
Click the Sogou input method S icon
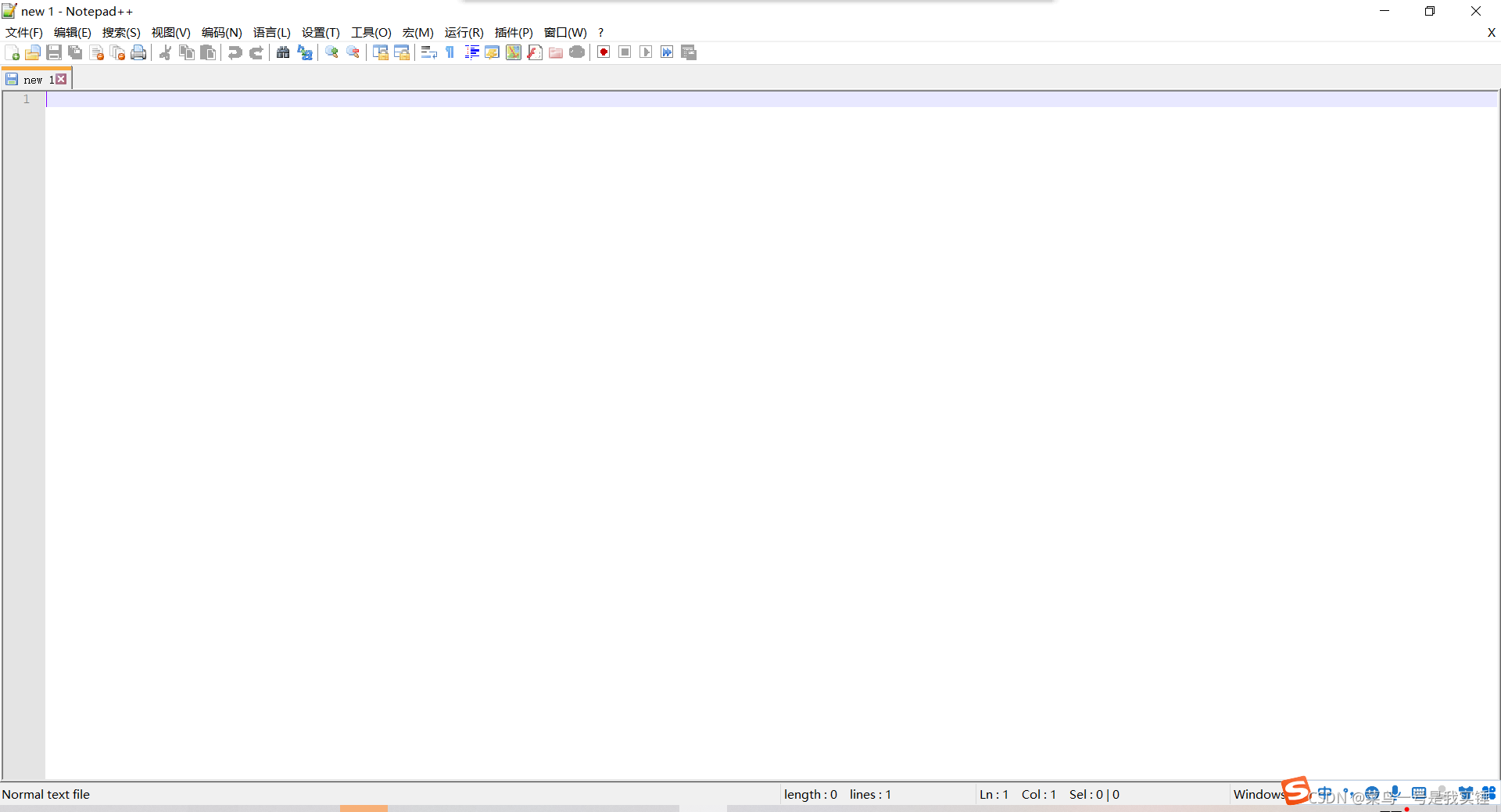[1295, 790]
